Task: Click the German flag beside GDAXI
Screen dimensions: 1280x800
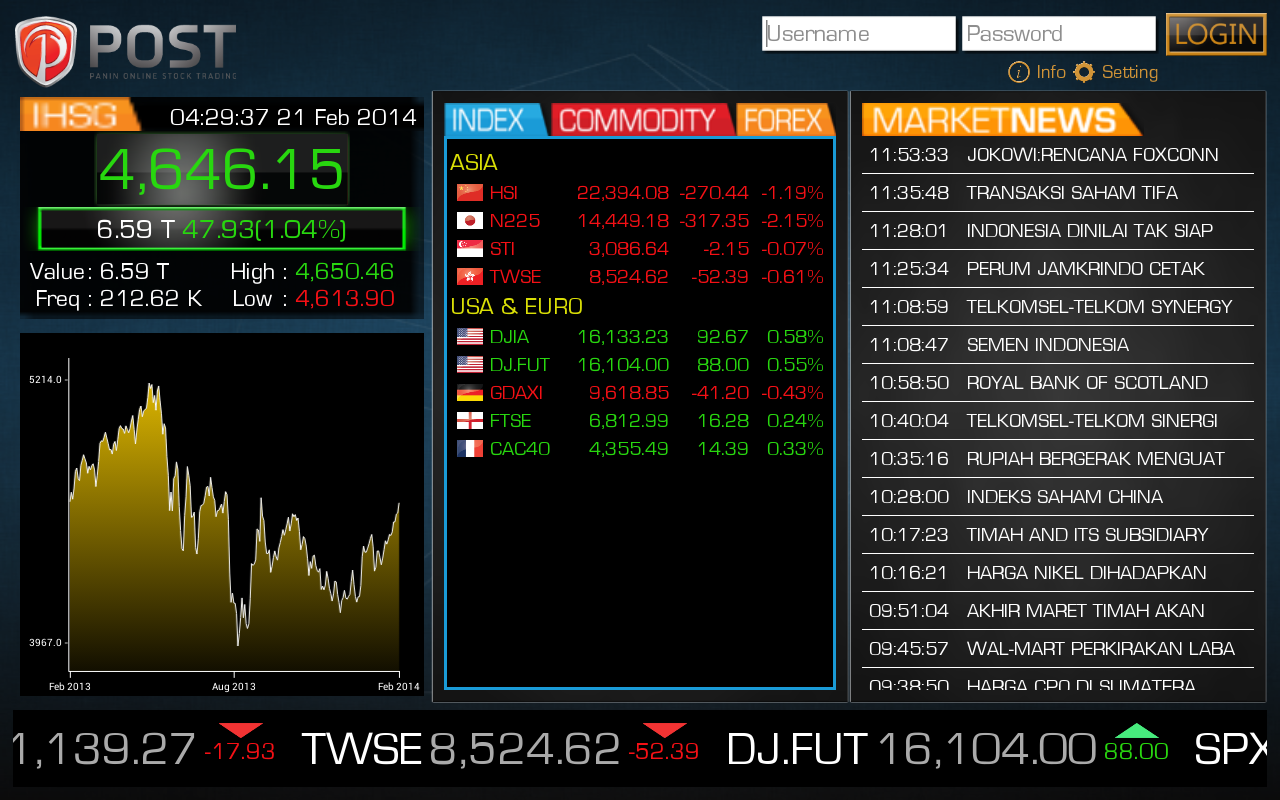Action: coord(469,393)
